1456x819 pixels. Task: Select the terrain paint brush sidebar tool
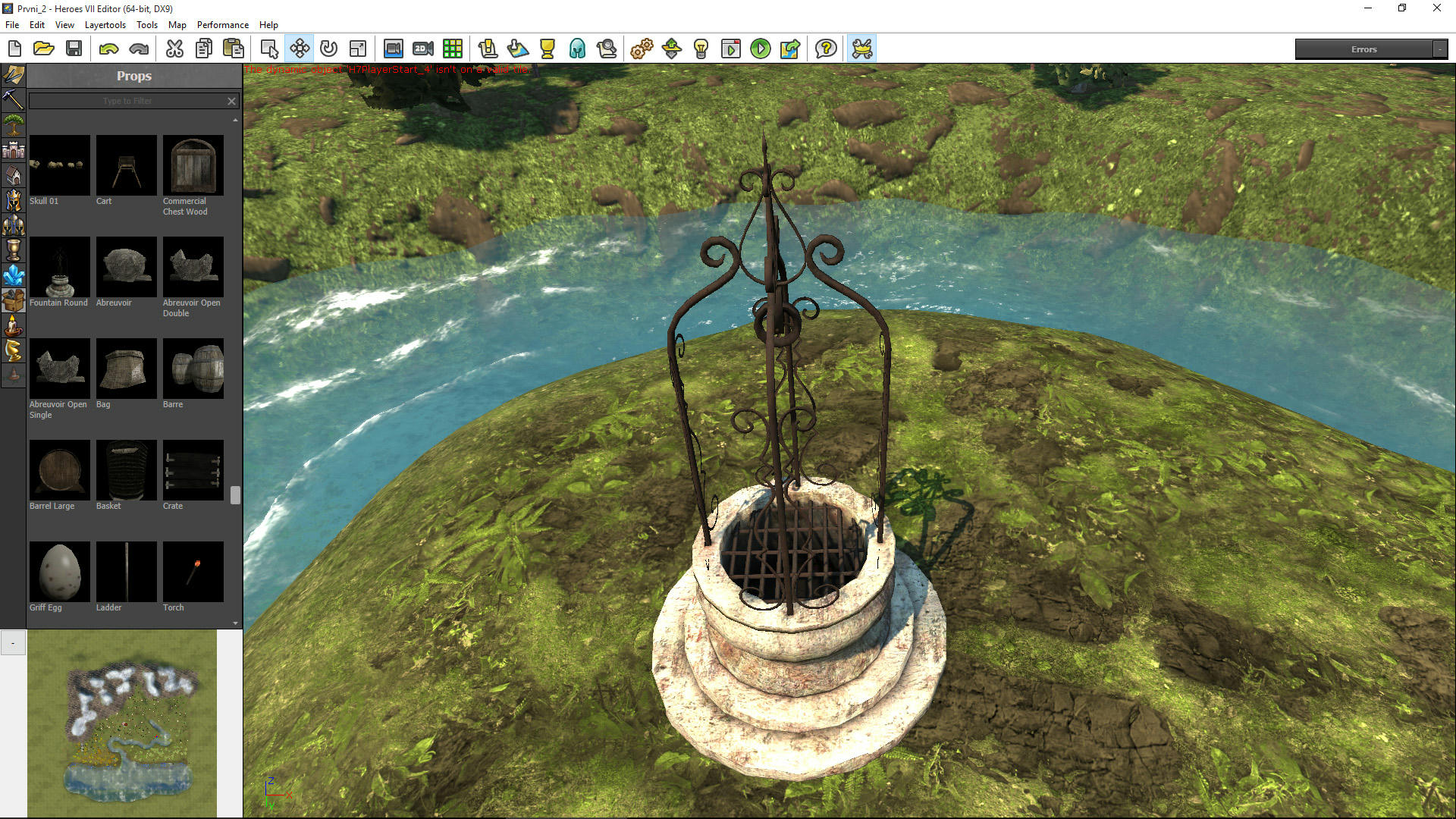[x=13, y=75]
